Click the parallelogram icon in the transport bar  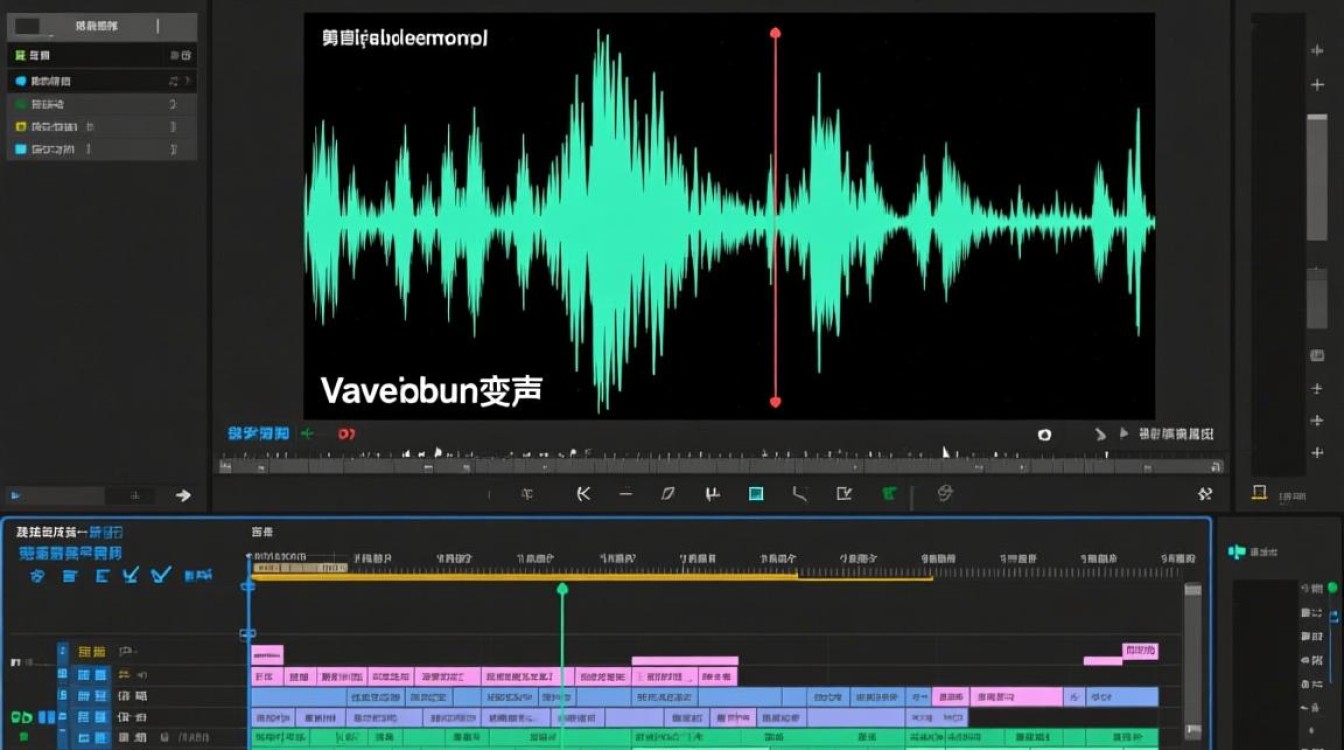pos(668,493)
